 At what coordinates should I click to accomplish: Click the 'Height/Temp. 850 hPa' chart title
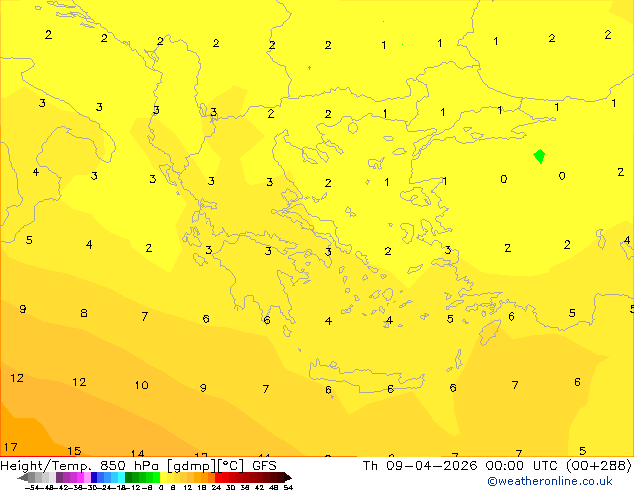81,466
